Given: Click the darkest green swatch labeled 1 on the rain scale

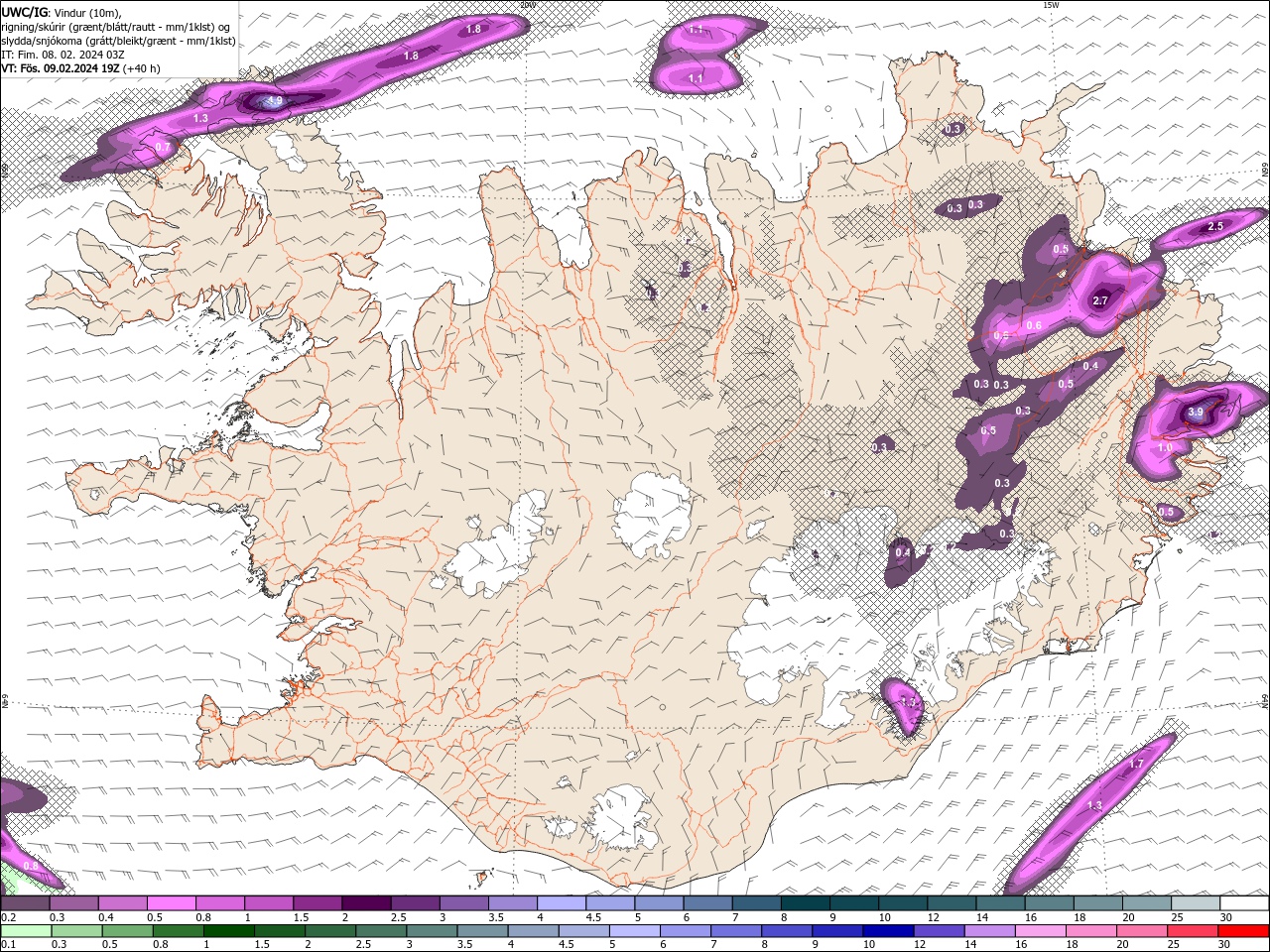Looking at the screenshot, I should pyautogui.click(x=228, y=930).
